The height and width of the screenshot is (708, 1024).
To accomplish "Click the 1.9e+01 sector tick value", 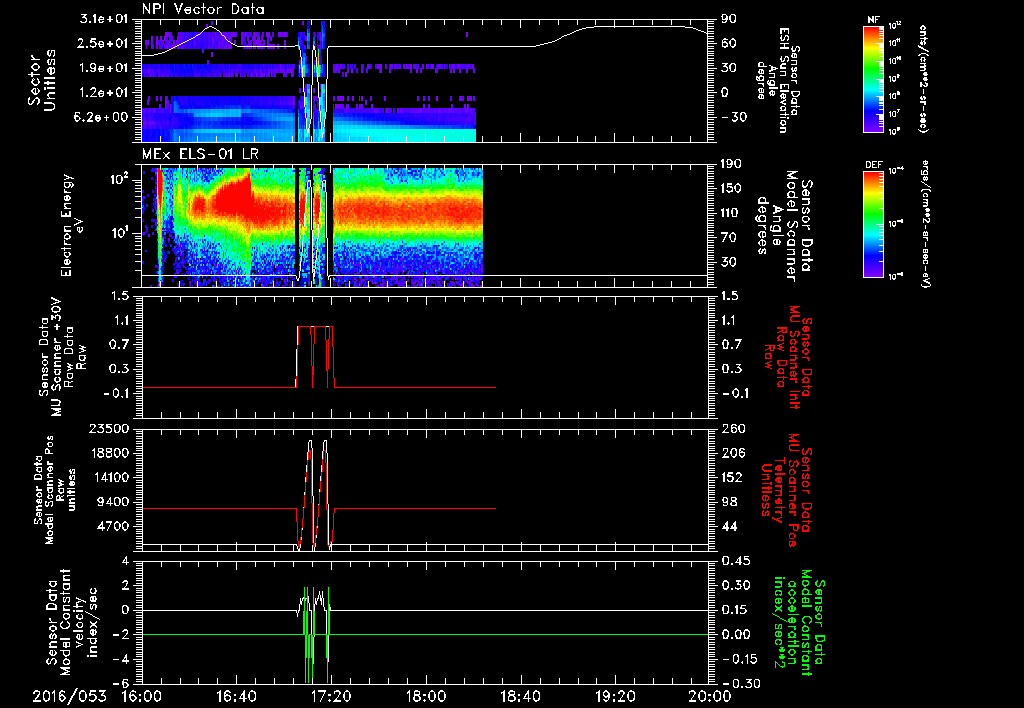I will click(x=102, y=68).
